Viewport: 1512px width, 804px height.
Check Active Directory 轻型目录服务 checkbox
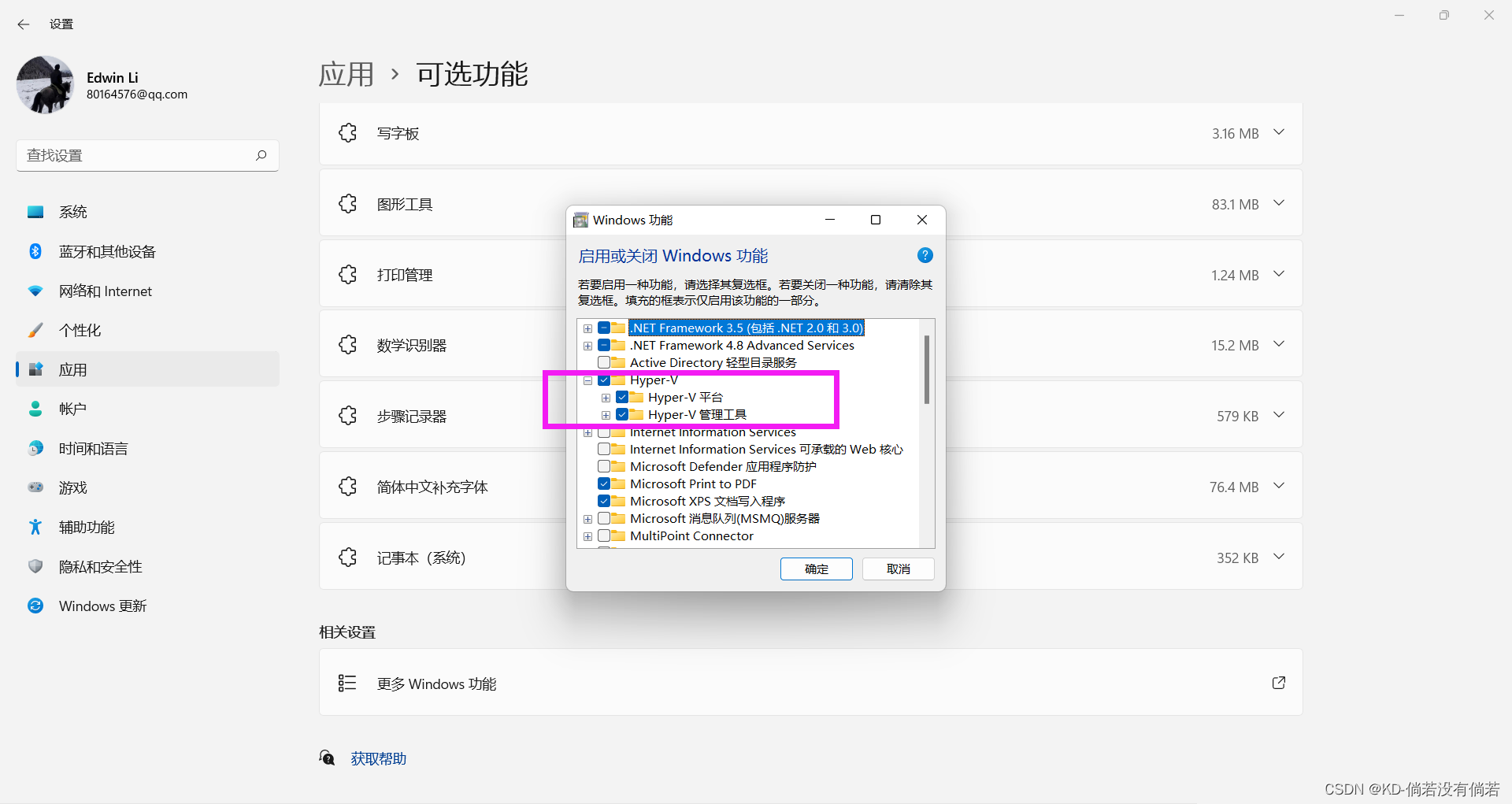604,362
